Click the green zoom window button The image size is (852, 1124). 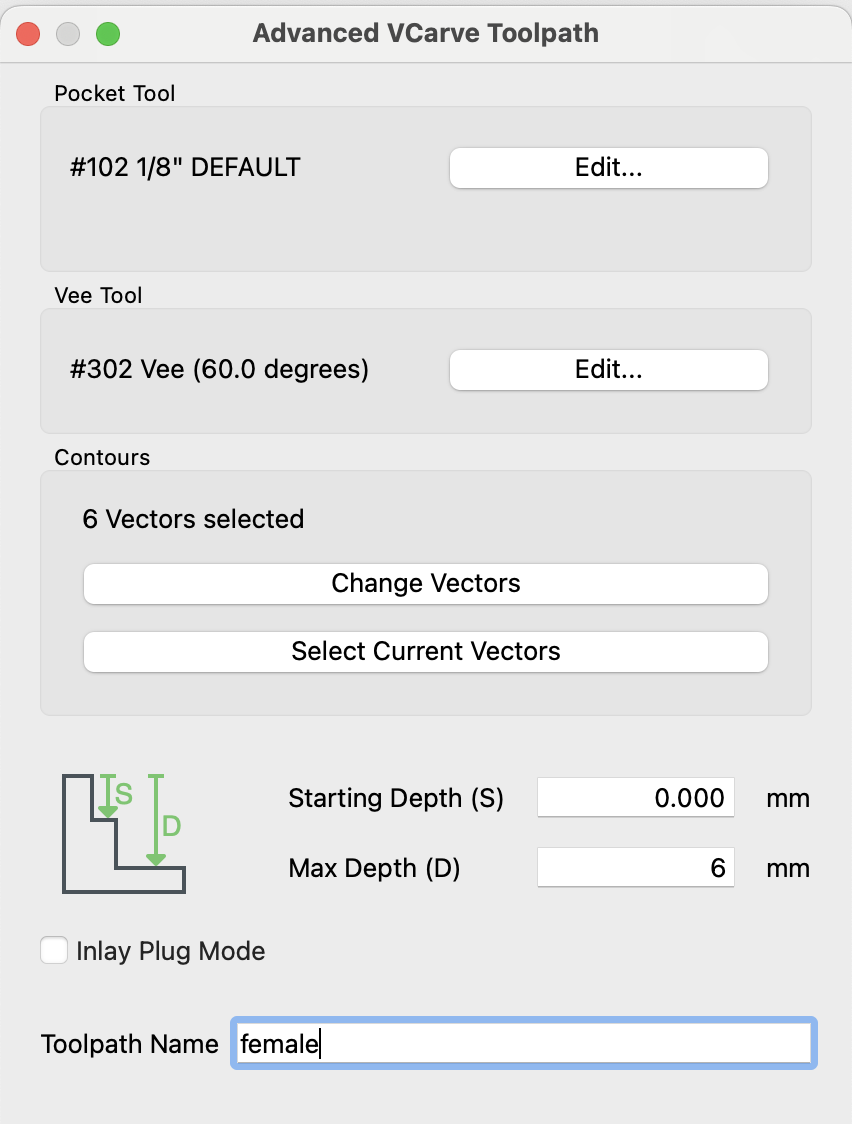click(x=107, y=33)
